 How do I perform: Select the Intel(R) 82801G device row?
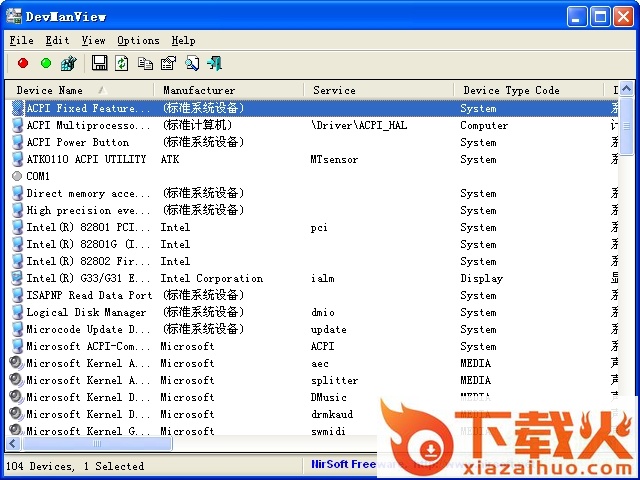[312, 244]
